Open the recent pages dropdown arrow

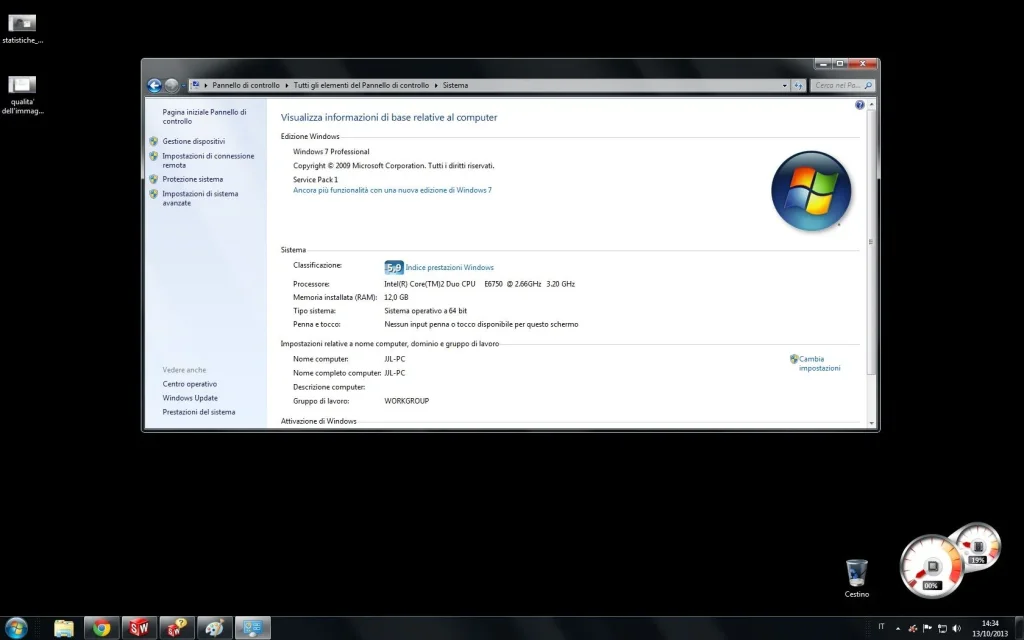point(183,86)
